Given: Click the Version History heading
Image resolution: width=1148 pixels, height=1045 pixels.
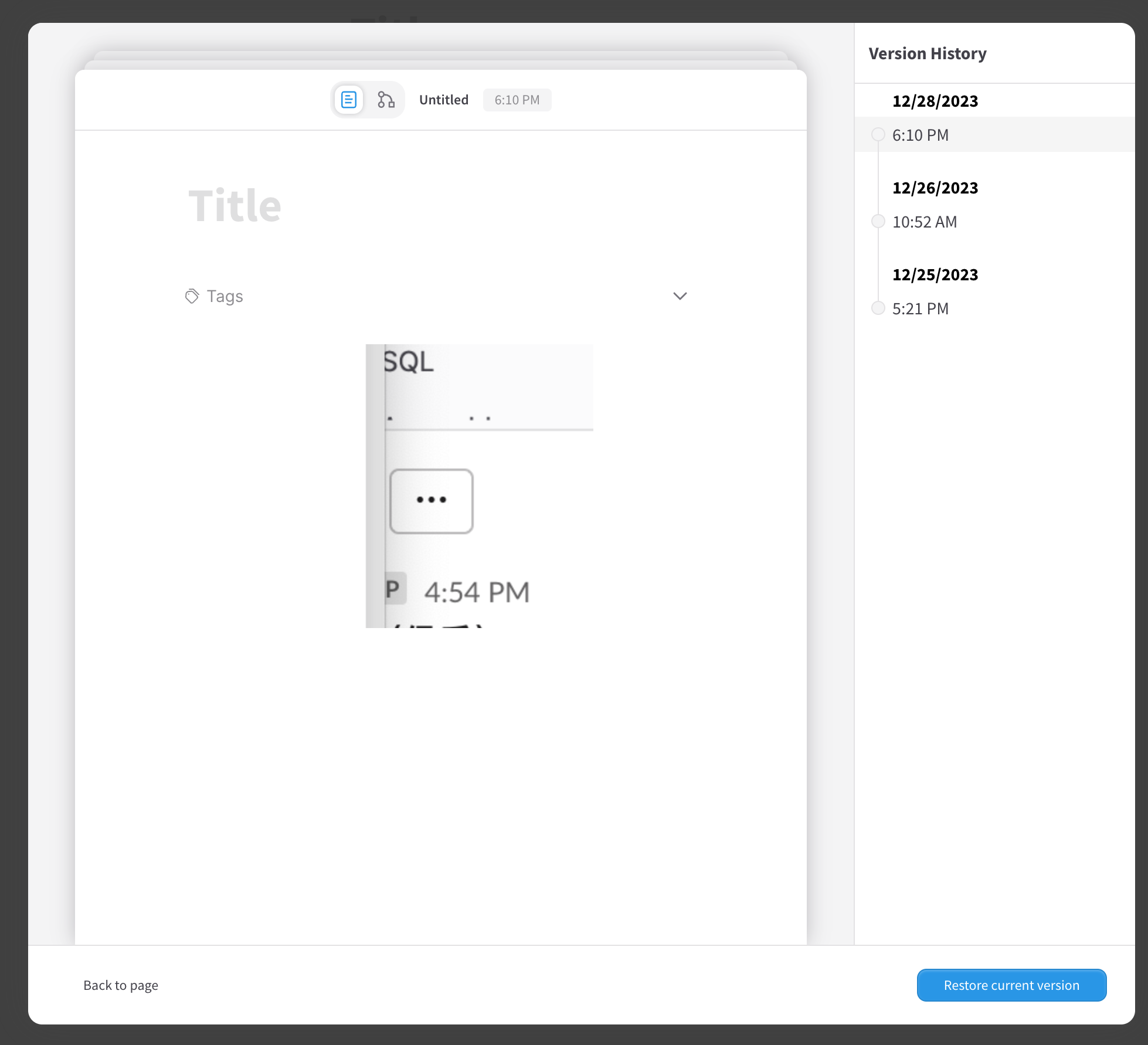Looking at the screenshot, I should (927, 53).
